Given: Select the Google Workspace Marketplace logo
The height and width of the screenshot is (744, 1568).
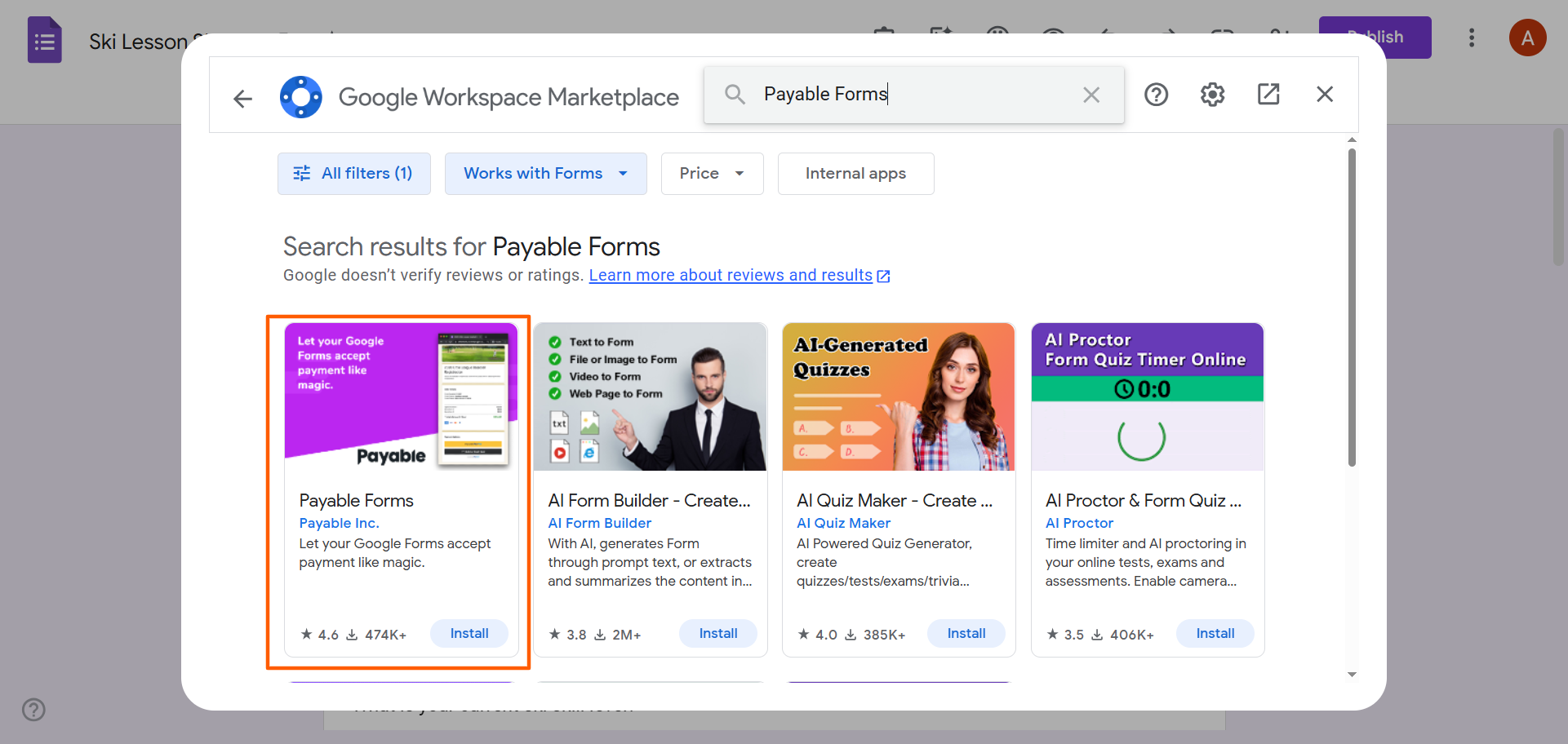Looking at the screenshot, I should tap(300, 96).
